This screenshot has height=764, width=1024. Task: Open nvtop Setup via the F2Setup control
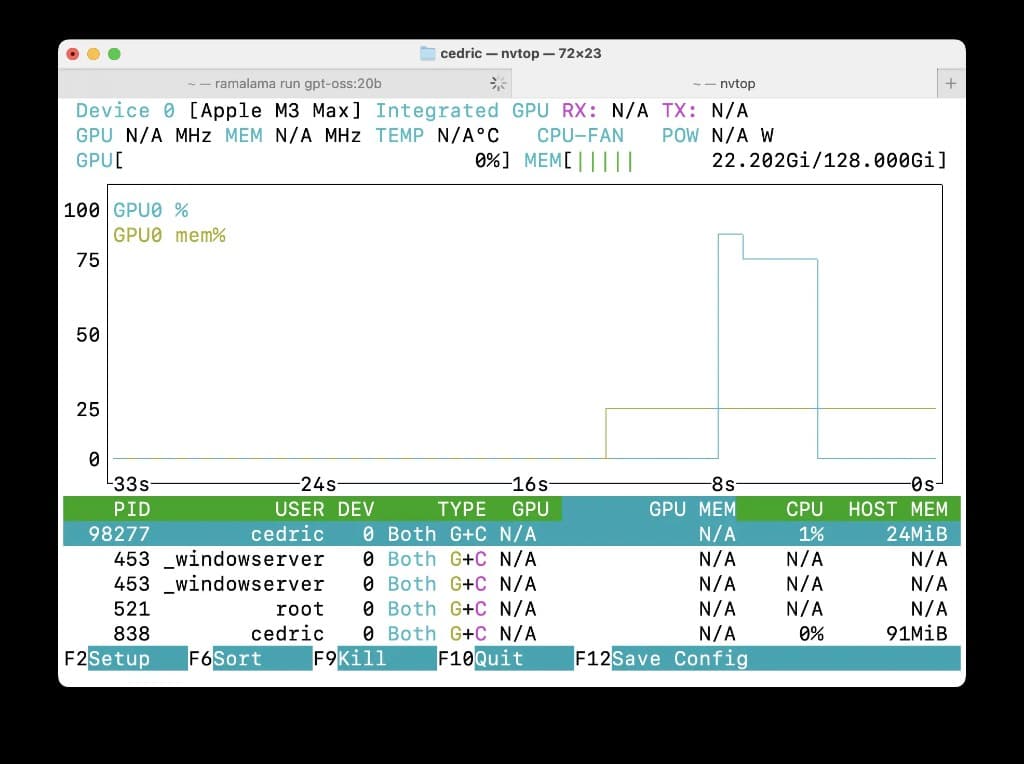point(112,659)
